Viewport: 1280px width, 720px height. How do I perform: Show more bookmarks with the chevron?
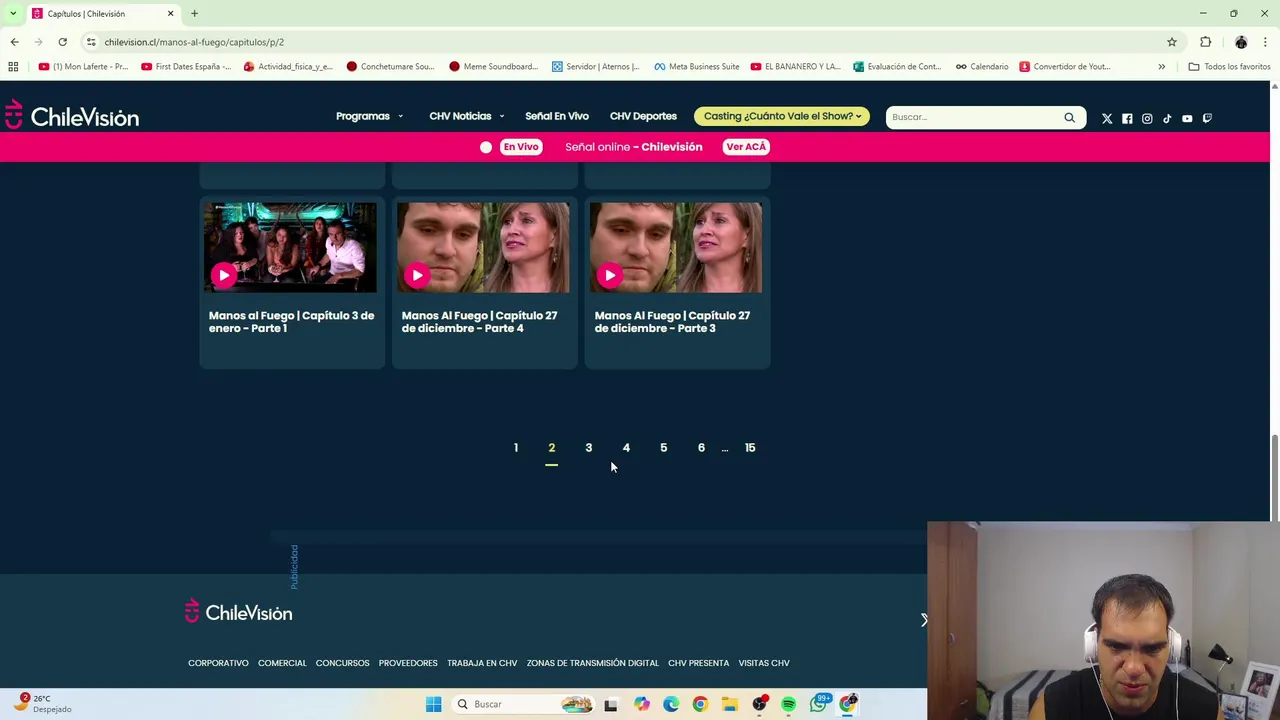[x=1161, y=66]
